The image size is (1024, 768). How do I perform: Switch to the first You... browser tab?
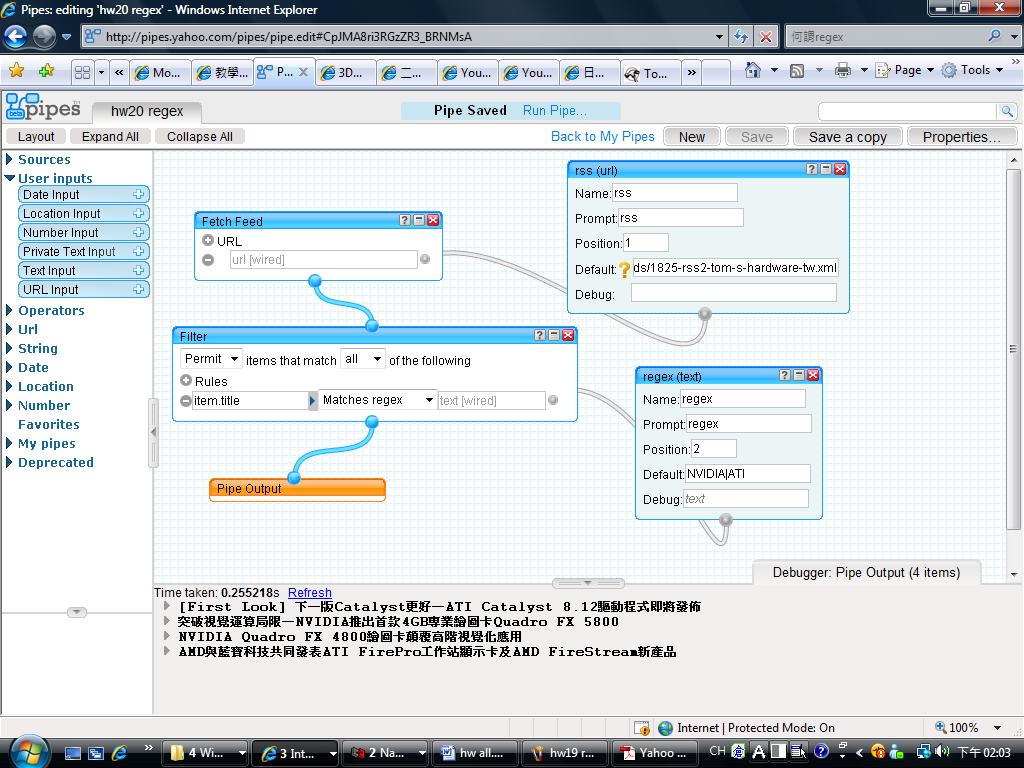tap(468, 73)
